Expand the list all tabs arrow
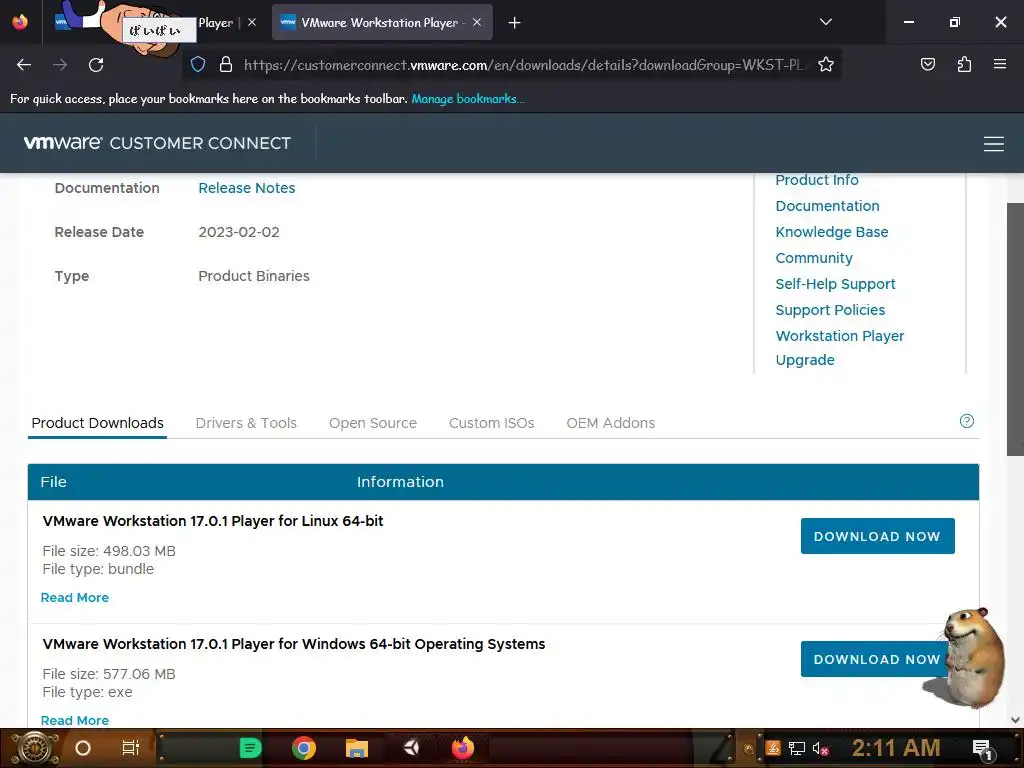Image resolution: width=1024 pixels, height=768 pixels. tap(825, 22)
